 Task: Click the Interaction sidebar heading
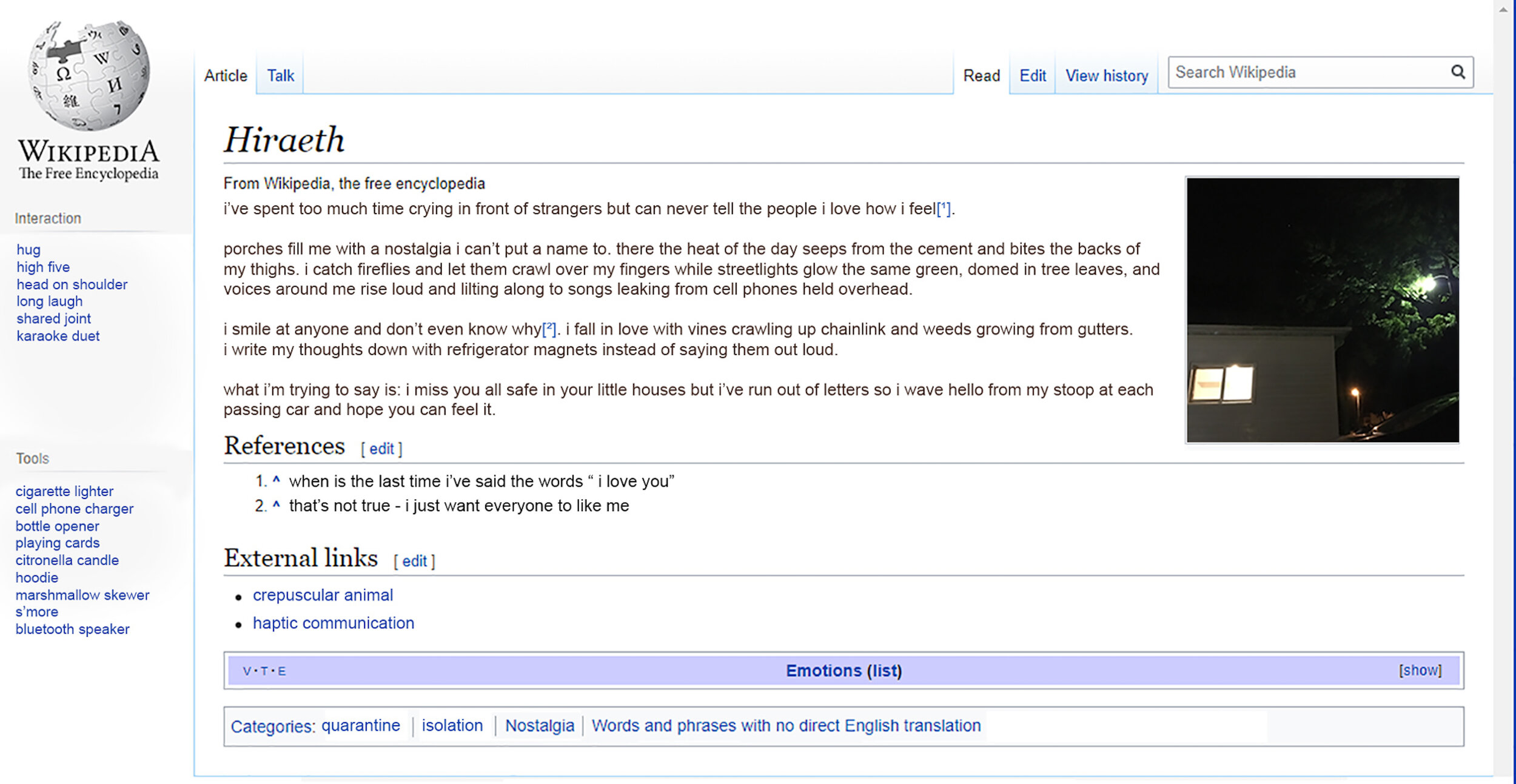[48, 218]
